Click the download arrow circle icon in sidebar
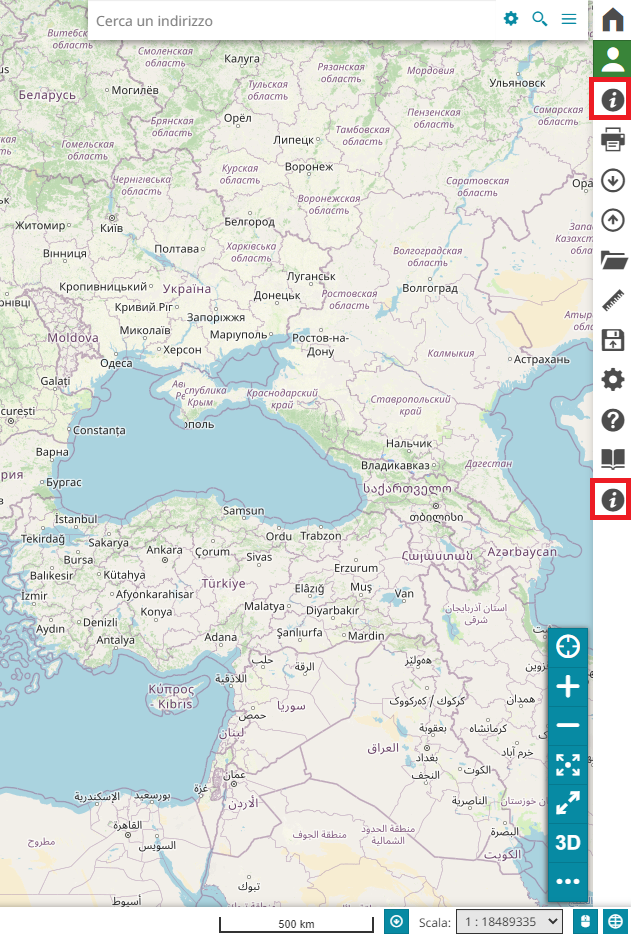This screenshot has width=631, height=937. click(x=612, y=180)
